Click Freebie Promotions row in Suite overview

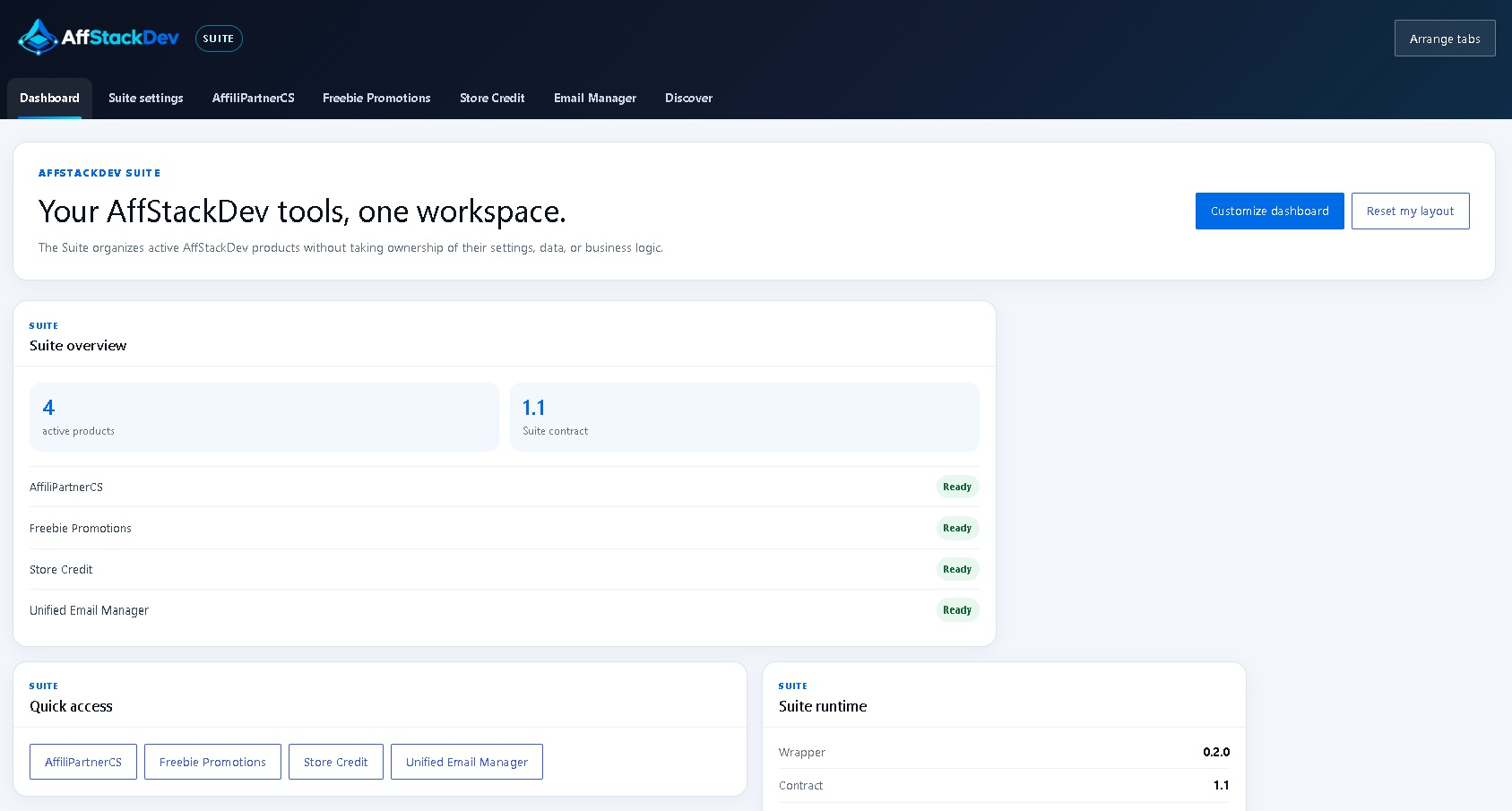click(x=505, y=529)
